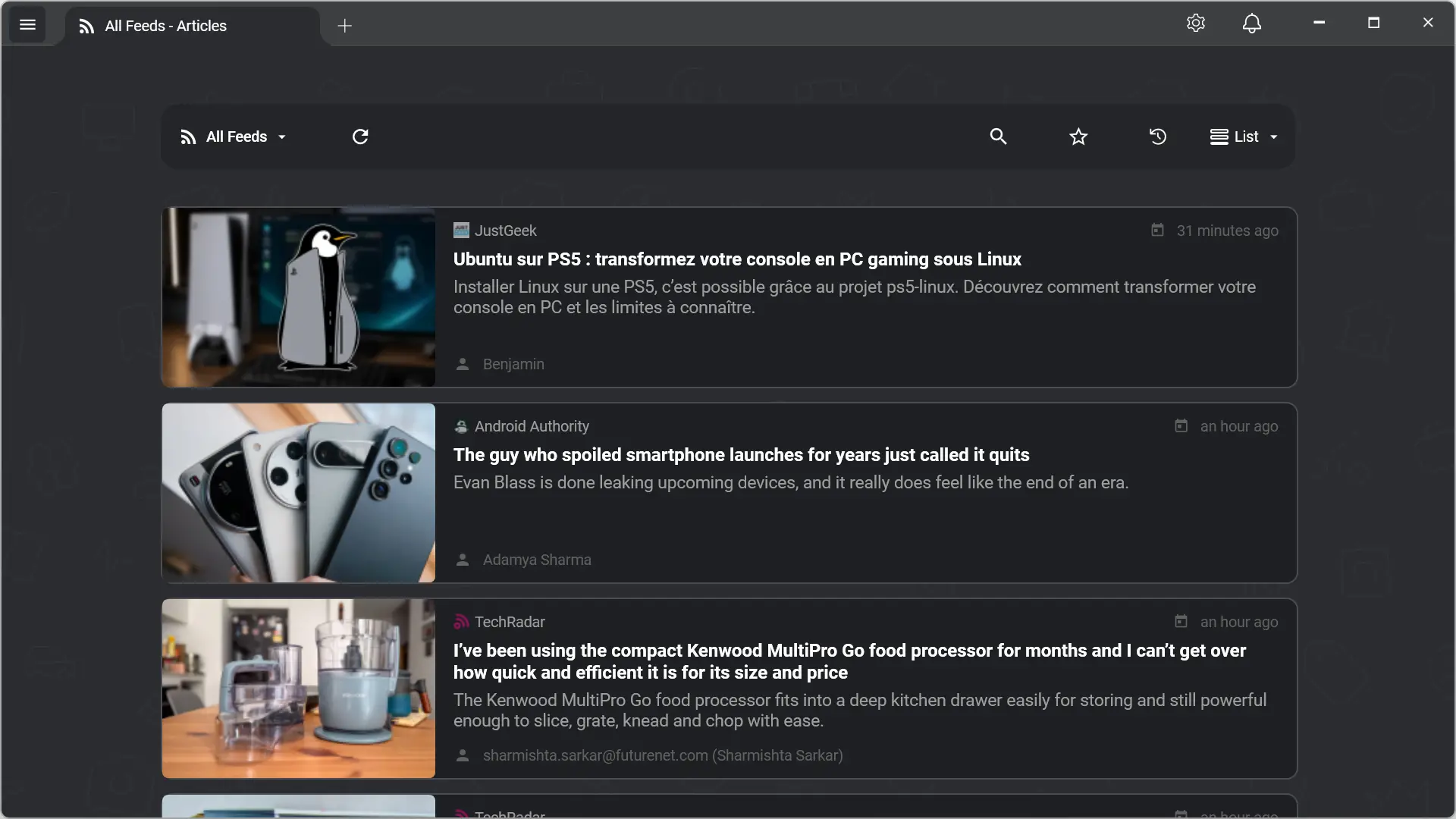The image size is (1456, 819).
Task: Click the author name Benjamin
Action: [x=513, y=364]
